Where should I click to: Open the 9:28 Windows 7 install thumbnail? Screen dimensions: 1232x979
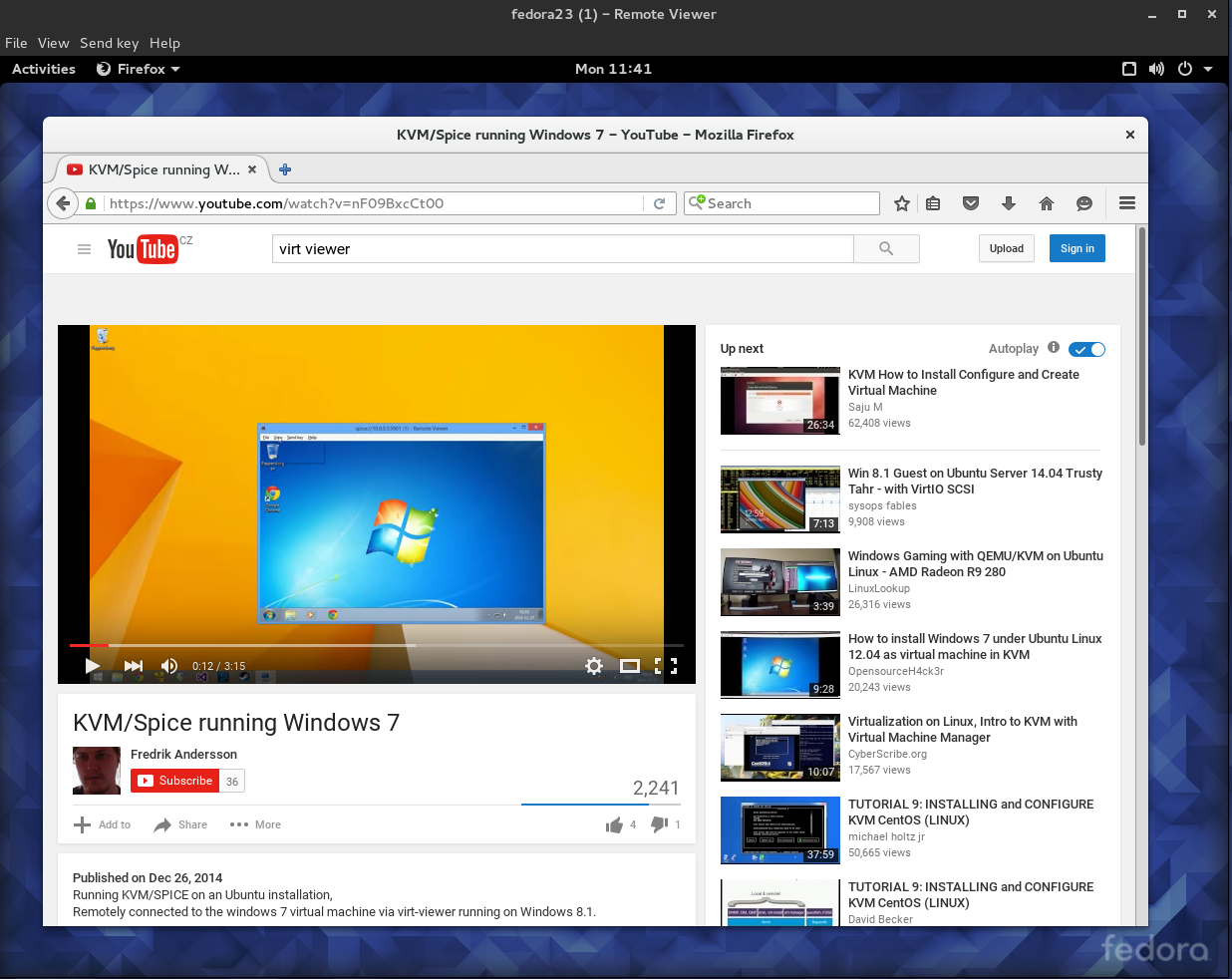click(x=780, y=665)
